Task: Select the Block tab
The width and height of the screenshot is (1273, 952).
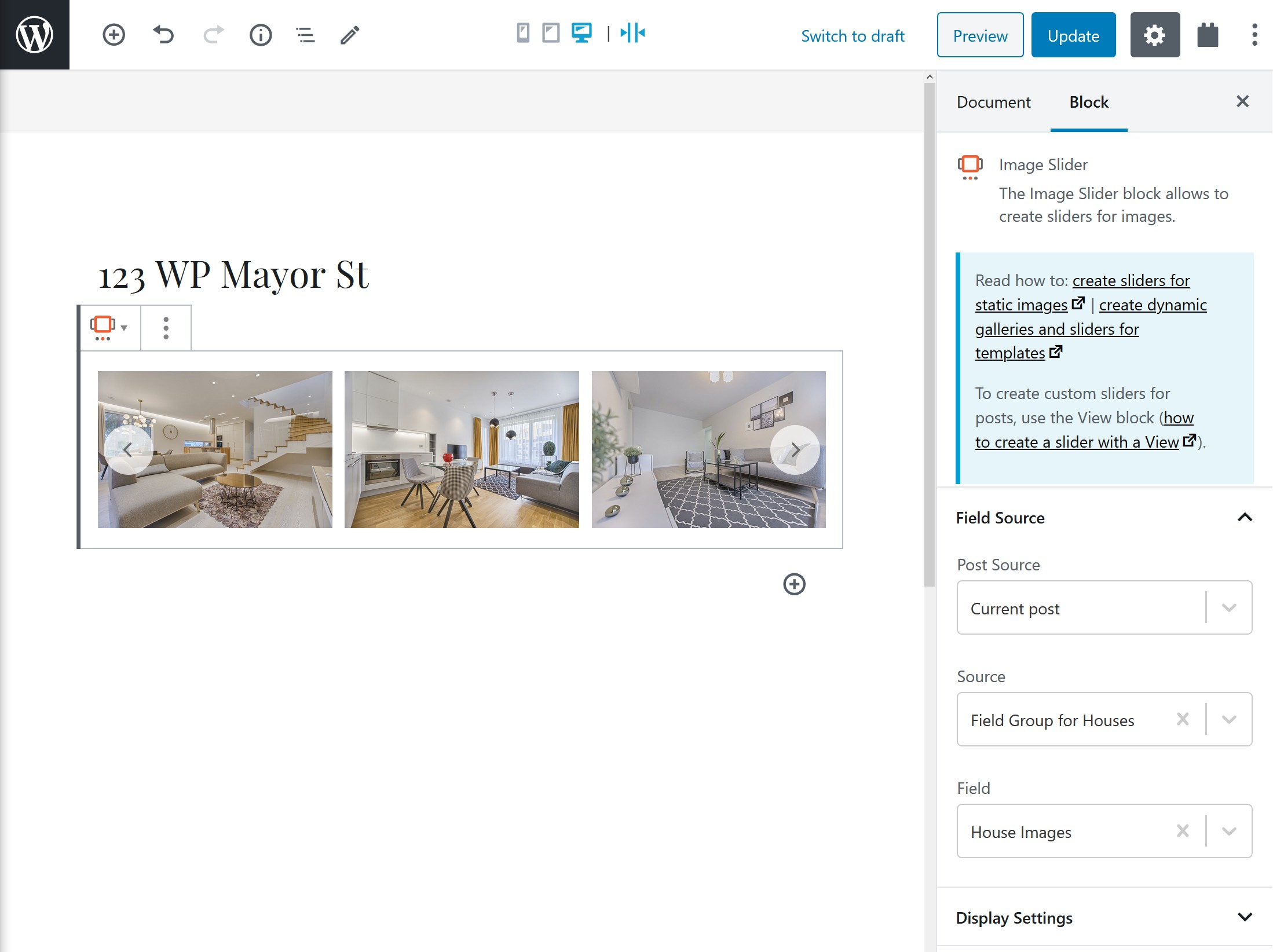Action: coord(1089,102)
